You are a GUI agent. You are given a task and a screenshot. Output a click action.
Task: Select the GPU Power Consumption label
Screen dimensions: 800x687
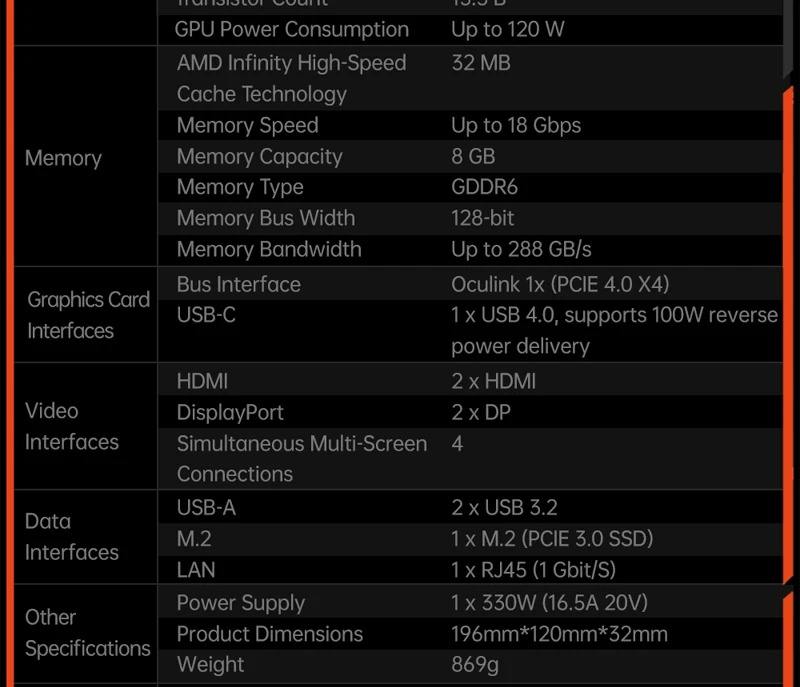click(291, 30)
